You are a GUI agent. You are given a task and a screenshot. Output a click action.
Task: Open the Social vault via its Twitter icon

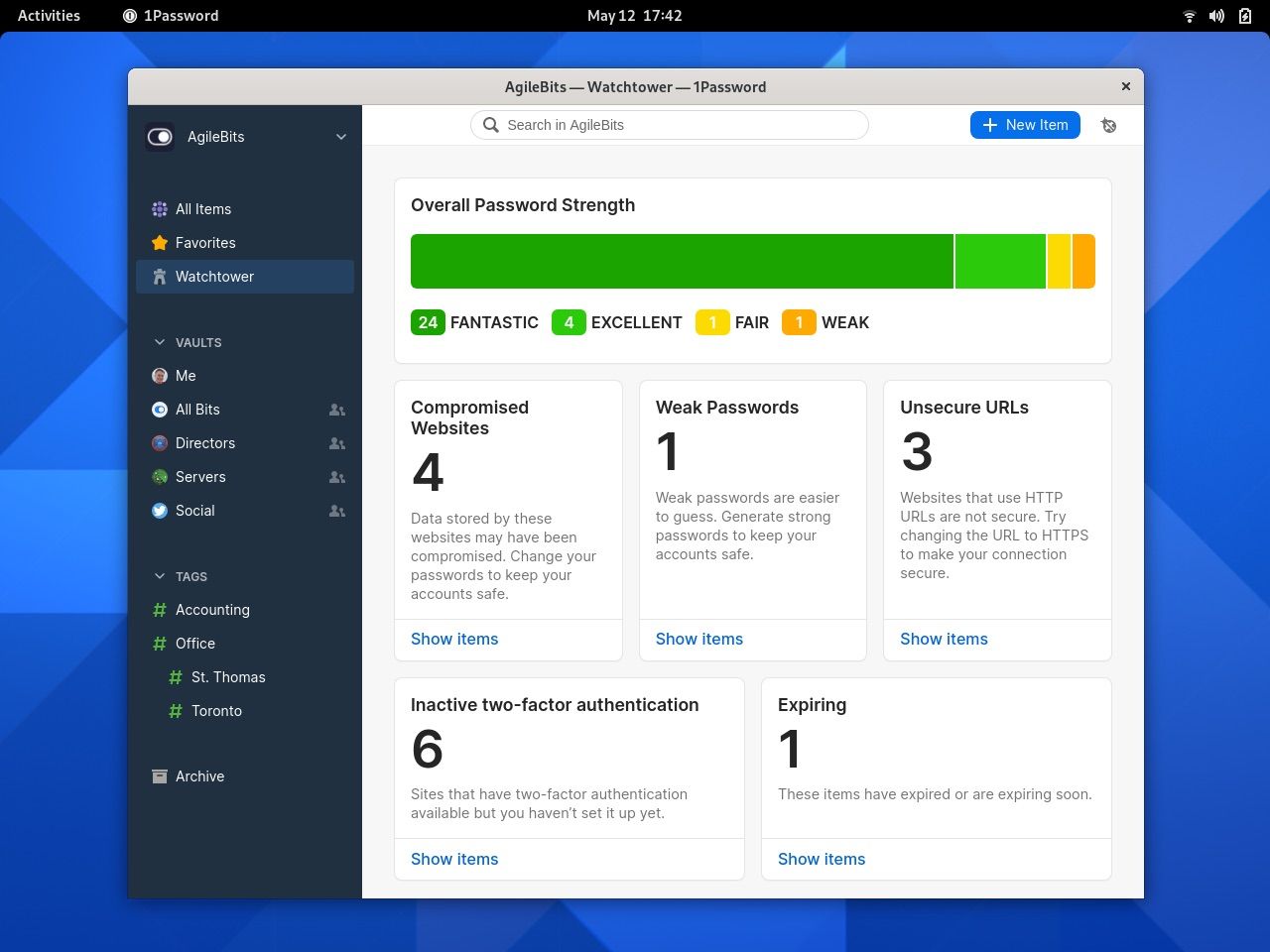click(160, 511)
